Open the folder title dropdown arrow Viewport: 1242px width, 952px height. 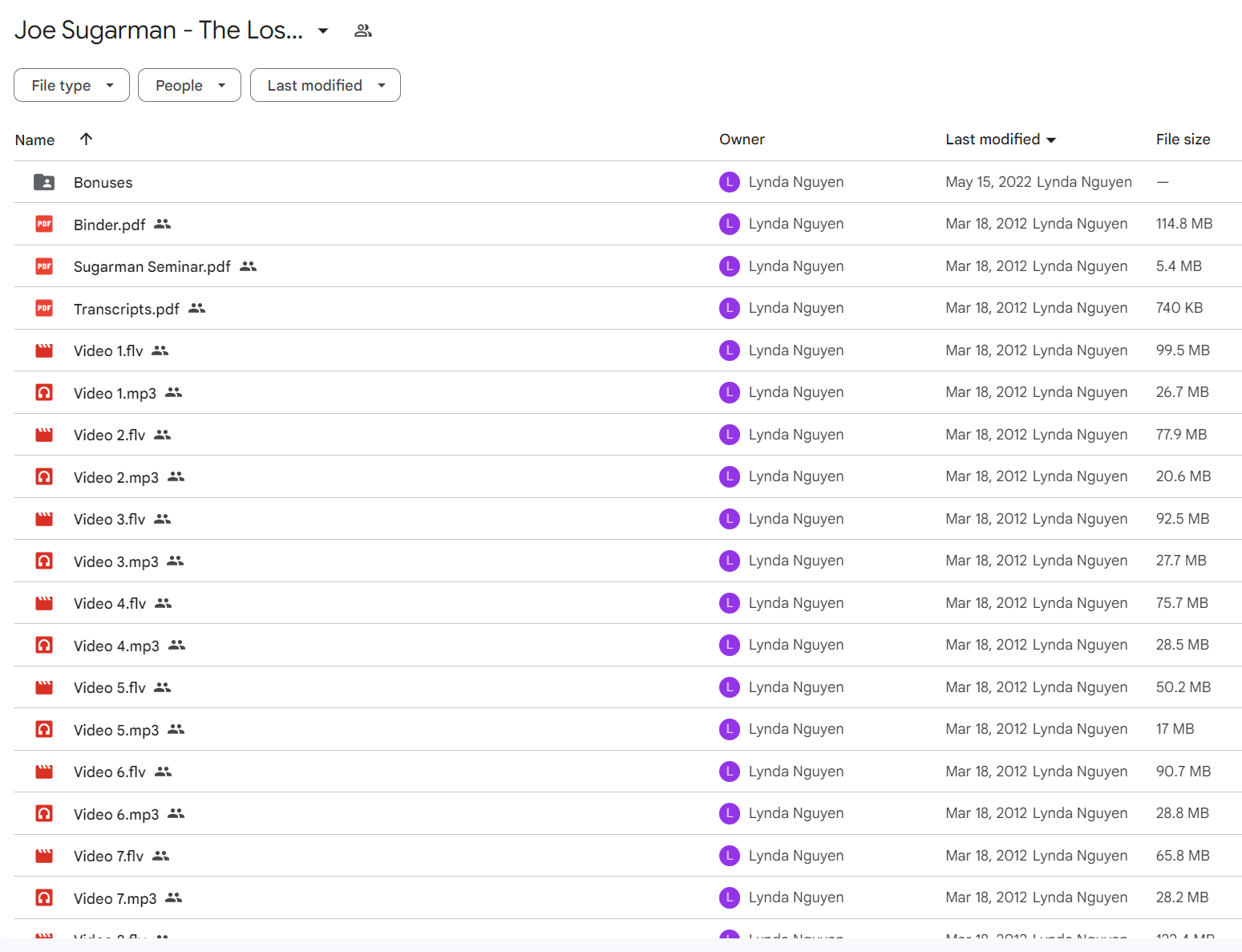[323, 30]
